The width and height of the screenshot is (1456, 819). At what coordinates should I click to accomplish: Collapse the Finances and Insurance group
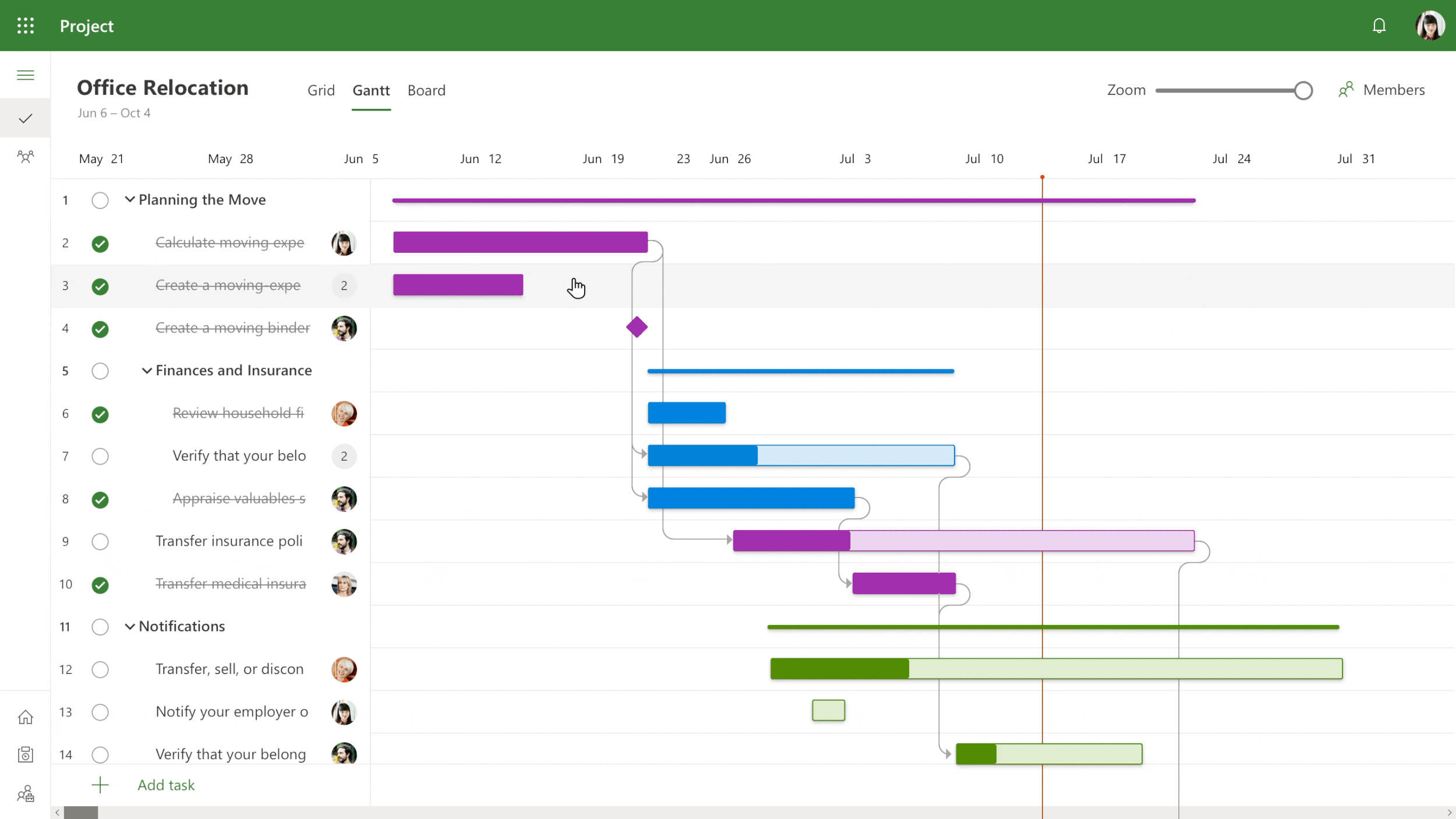point(147,370)
